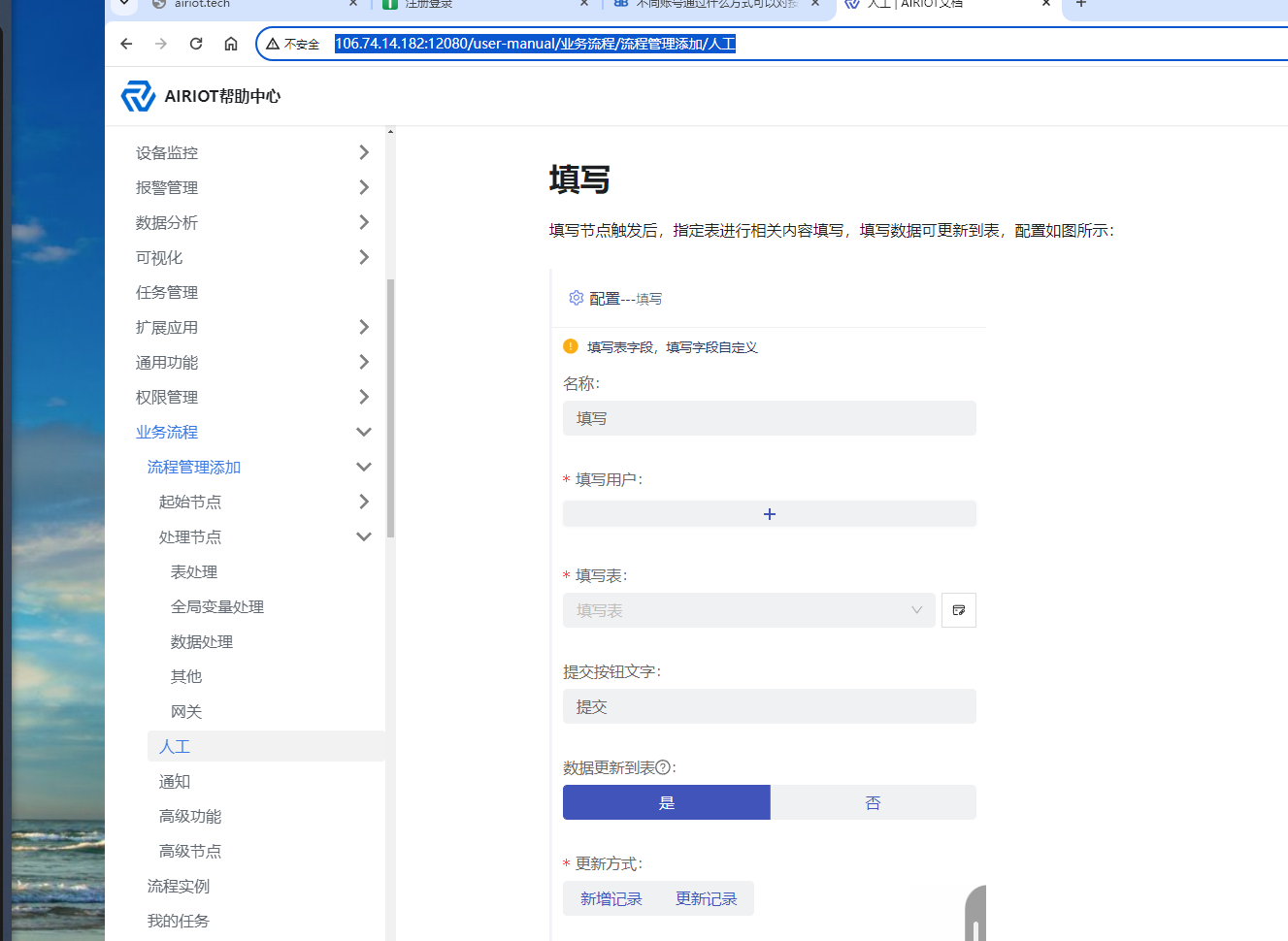The image size is (1288, 941).
Task: Click the AIRIOT logo icon
Action: click(138, 96)
